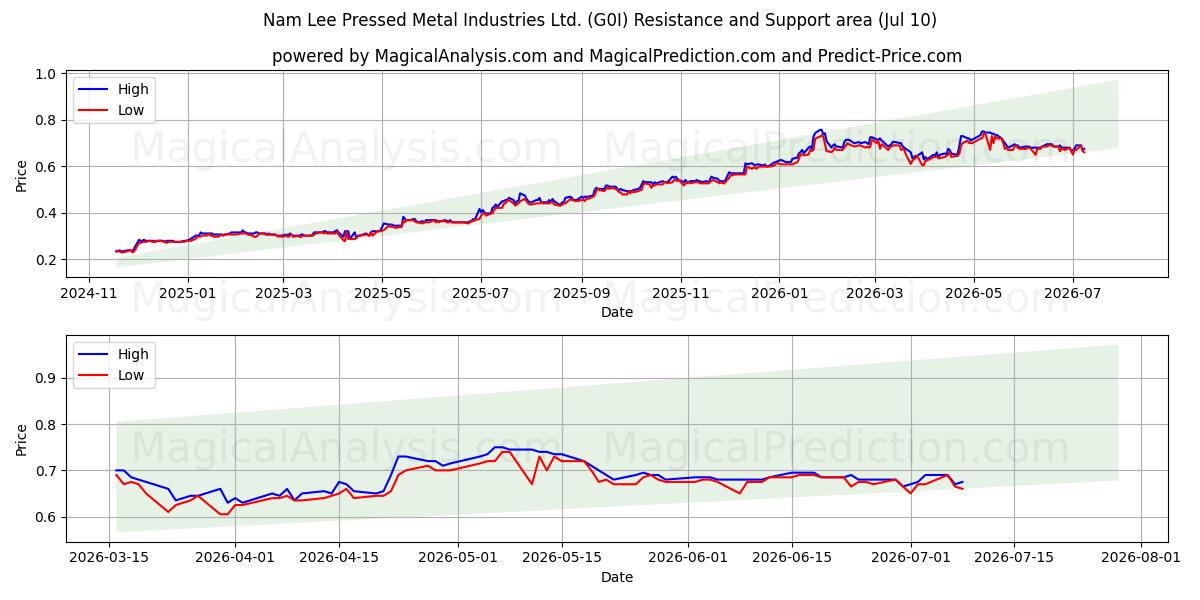1200x600 pixels.
Task: Click the 0.9 value on bottom y-axis
Action: (x=46, y=378)
